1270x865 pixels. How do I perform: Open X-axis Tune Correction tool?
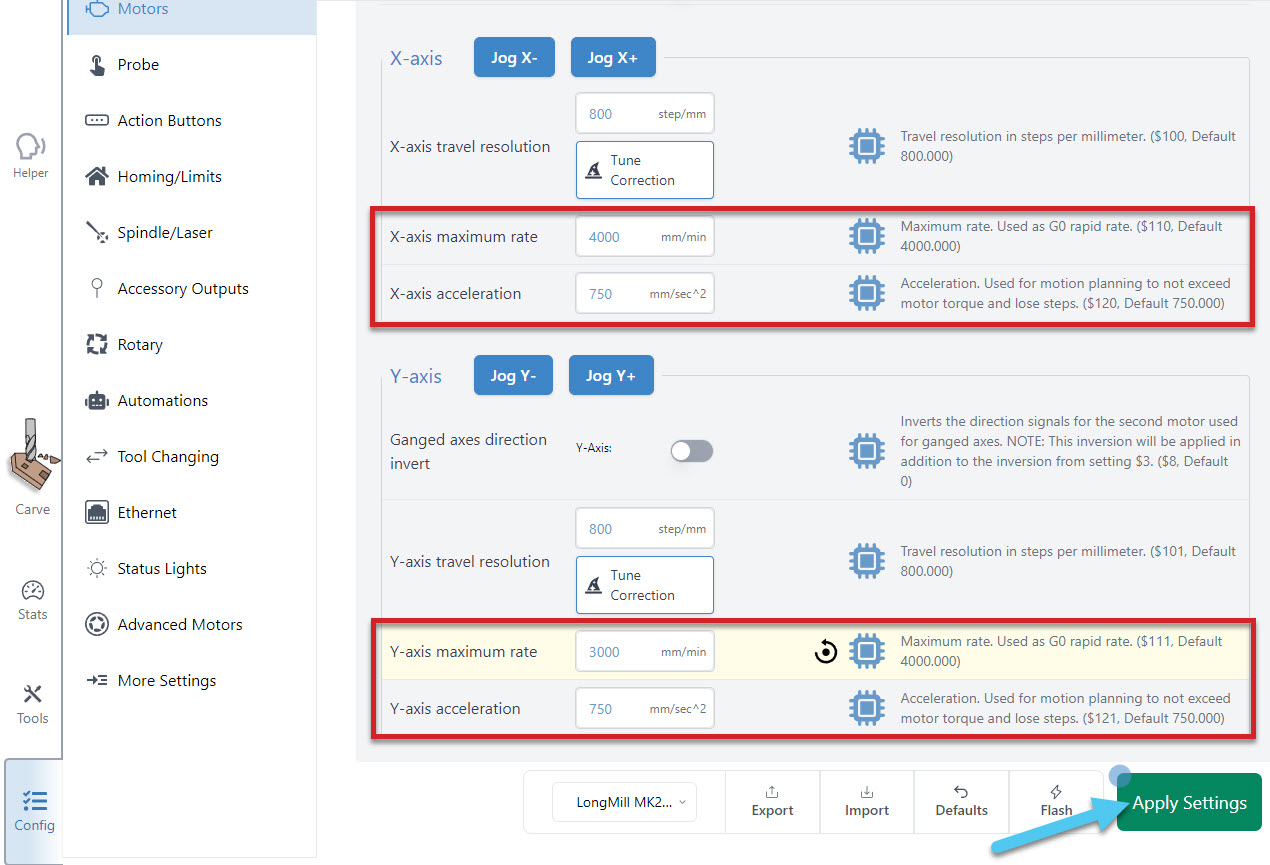[644, 170]
